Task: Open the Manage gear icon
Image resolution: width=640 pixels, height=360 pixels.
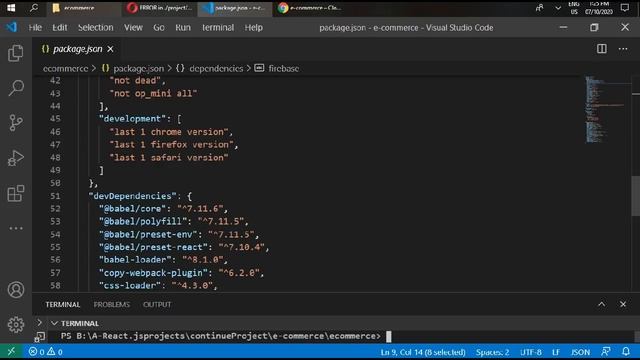Action: click(16, 324)
